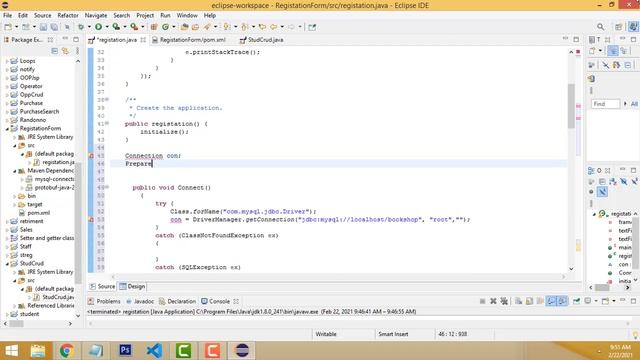Open the Display Selected Console dropdown

point(596,301)
